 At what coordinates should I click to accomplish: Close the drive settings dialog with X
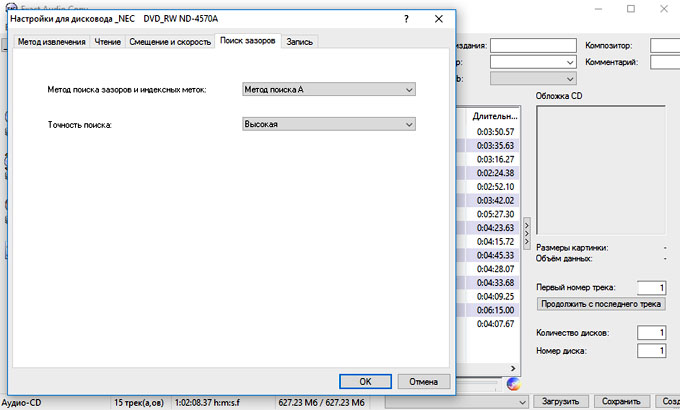pyautogui.click(x=438, y=19)
